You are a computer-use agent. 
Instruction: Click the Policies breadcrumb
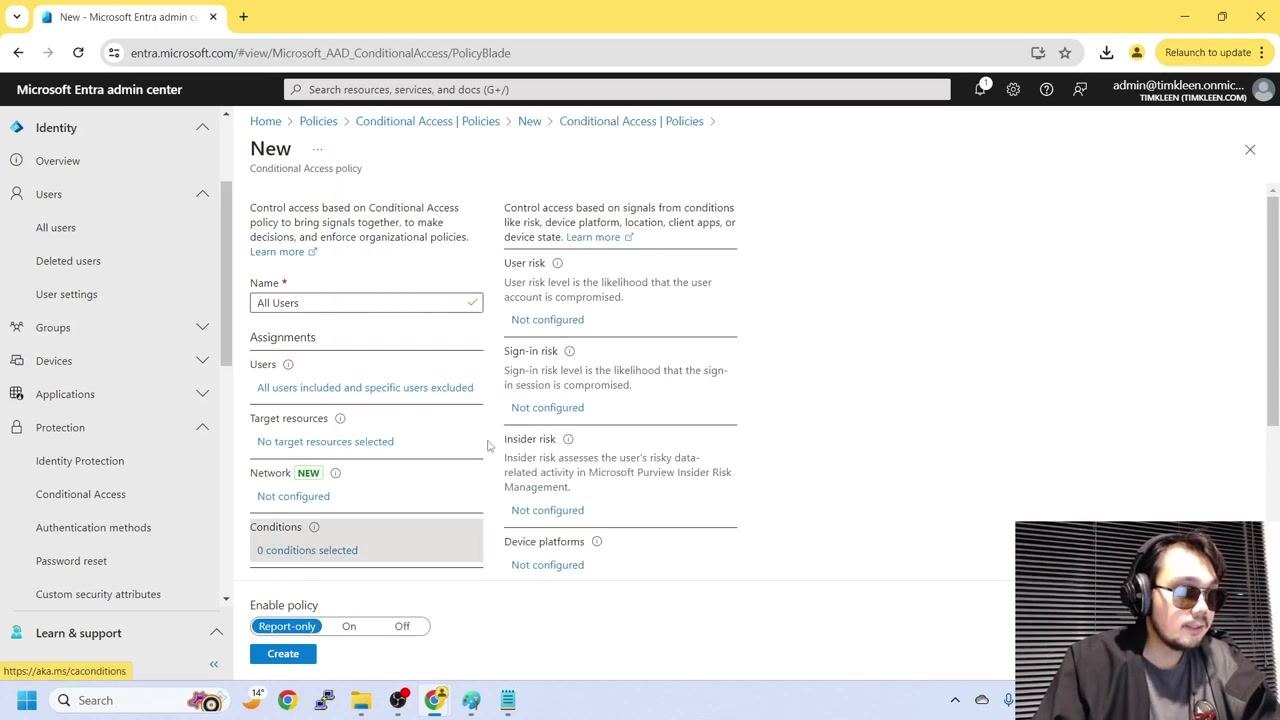[x=318, y=121]
